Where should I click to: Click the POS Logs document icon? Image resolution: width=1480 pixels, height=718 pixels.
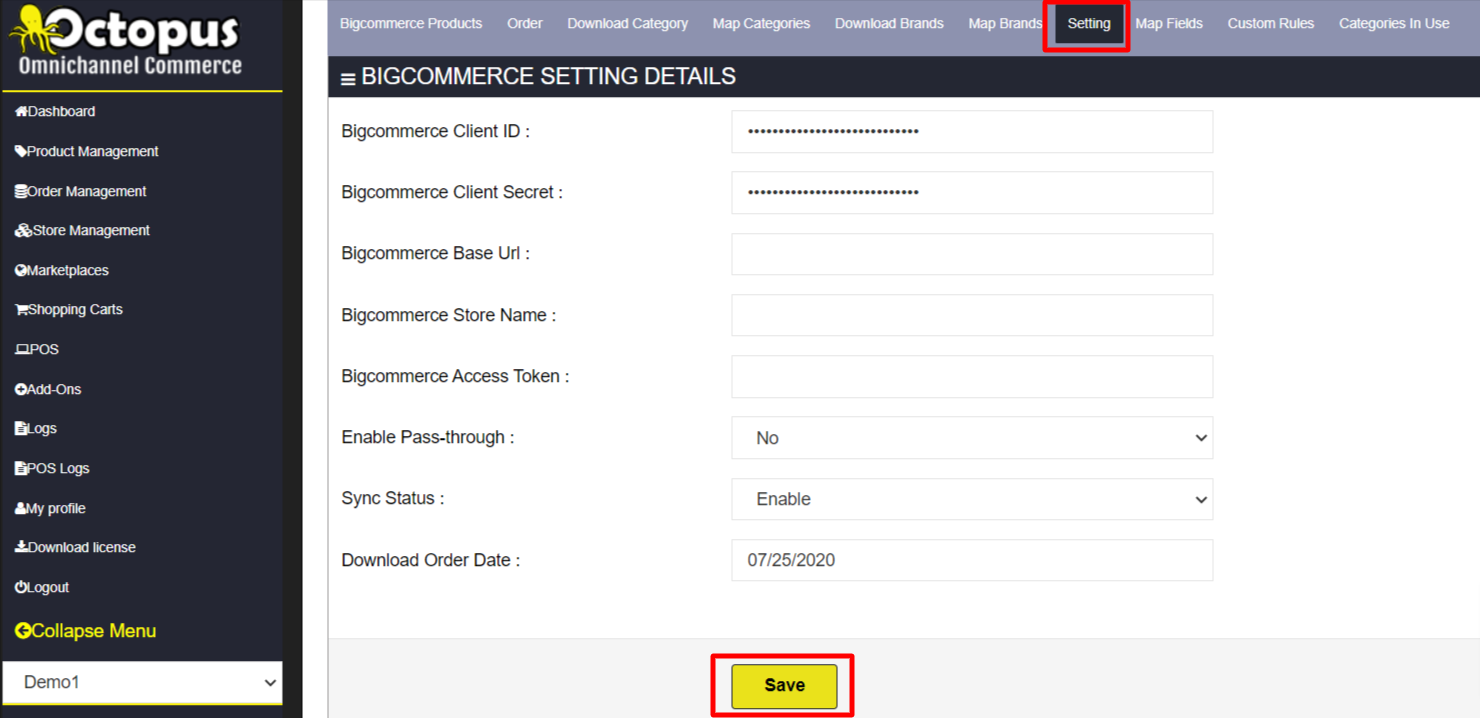(x=21, y=469)
